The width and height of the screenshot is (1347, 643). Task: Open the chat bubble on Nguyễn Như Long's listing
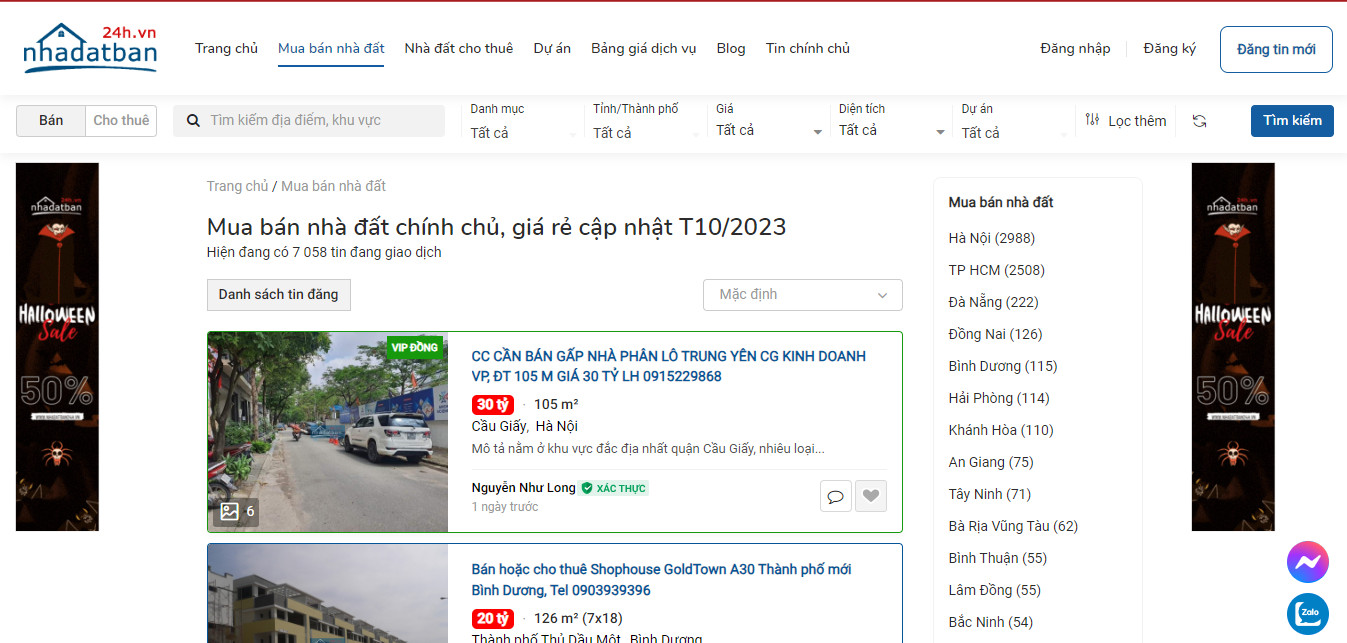click(835, 496)
